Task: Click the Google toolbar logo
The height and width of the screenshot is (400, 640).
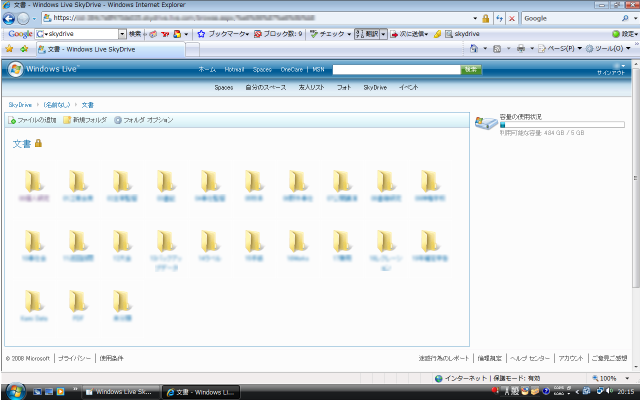Action: coord(20,34)
